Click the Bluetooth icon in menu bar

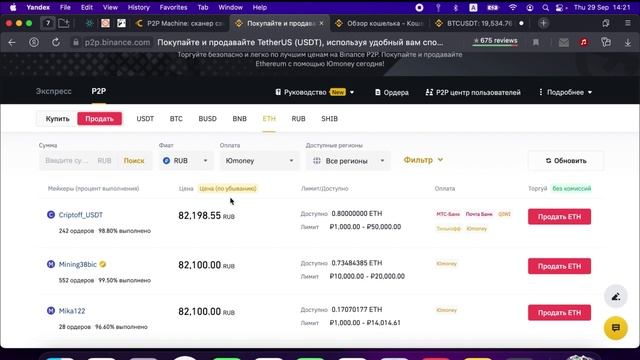(456, 7)
